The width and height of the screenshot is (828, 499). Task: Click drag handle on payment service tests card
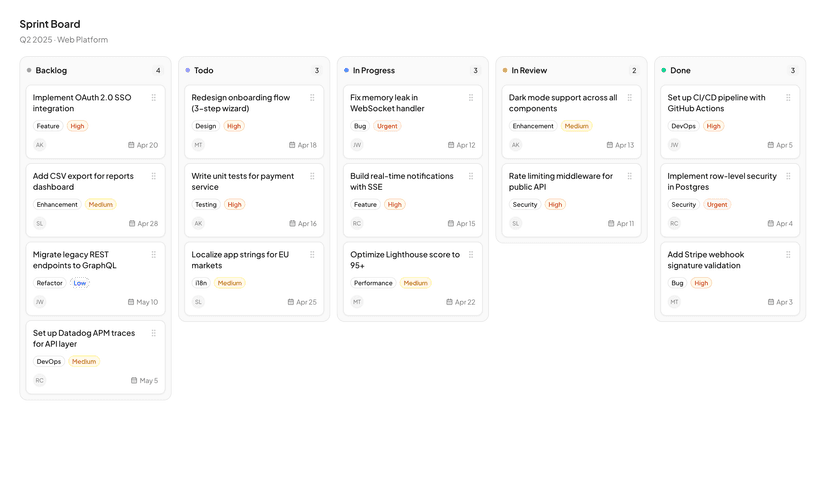pos(312,176)
